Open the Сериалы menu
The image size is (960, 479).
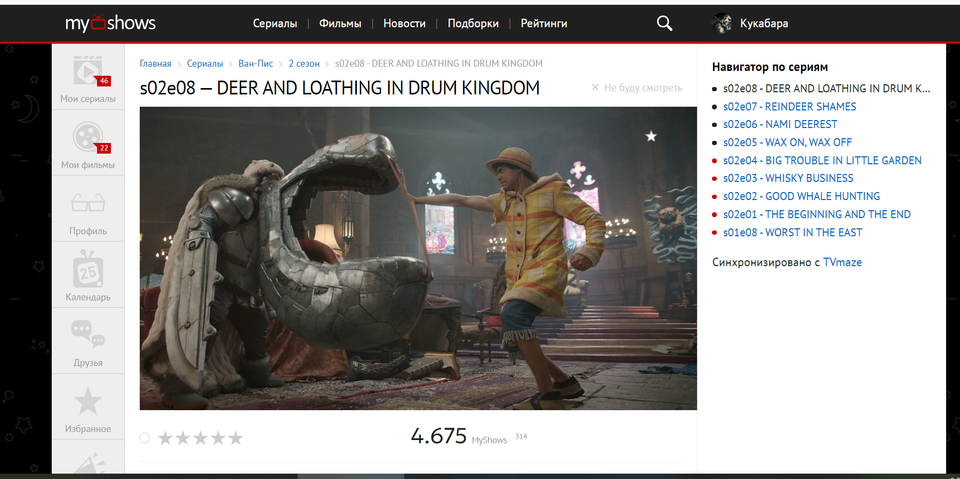coord(275,23)
